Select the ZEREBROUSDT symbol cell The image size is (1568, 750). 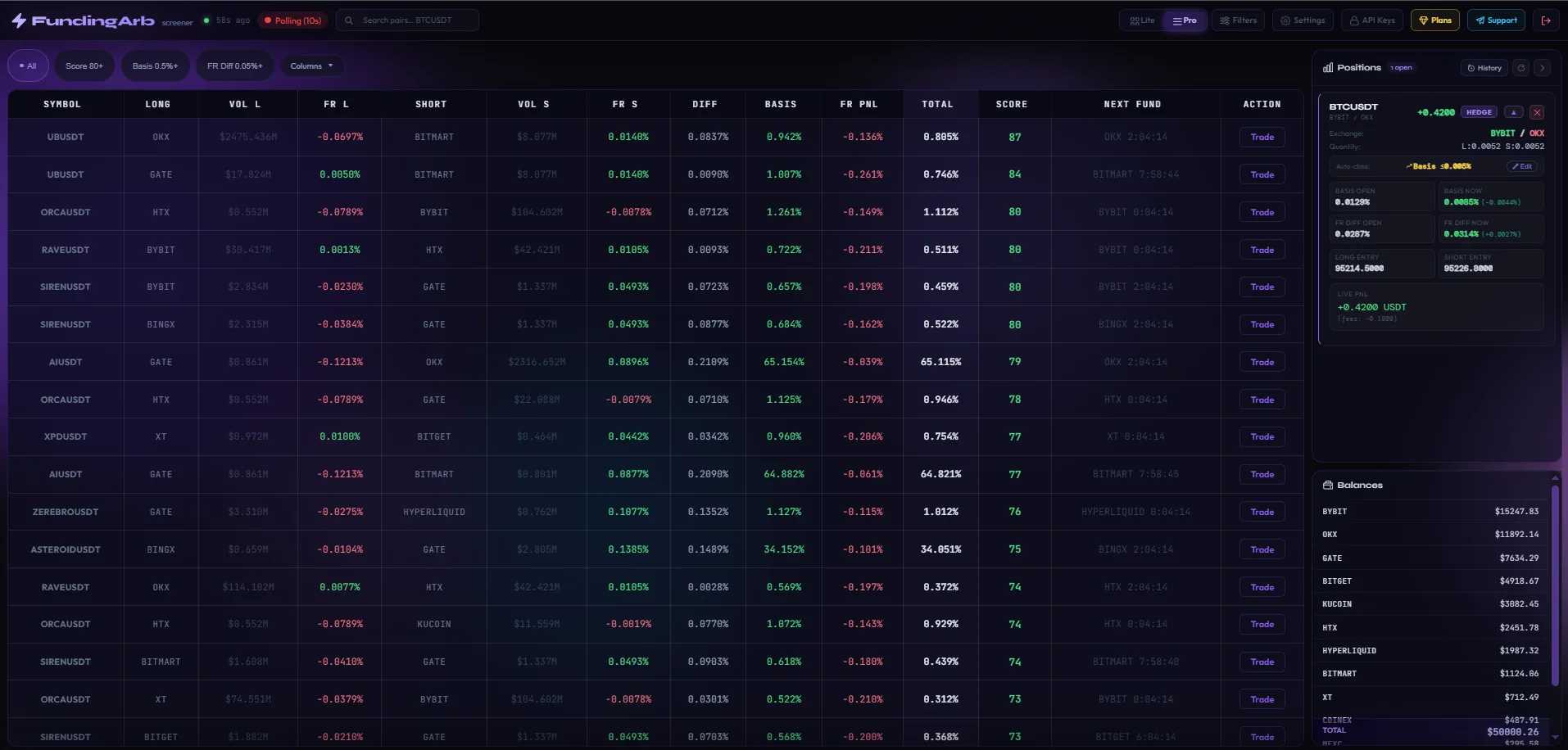[66, 512]
